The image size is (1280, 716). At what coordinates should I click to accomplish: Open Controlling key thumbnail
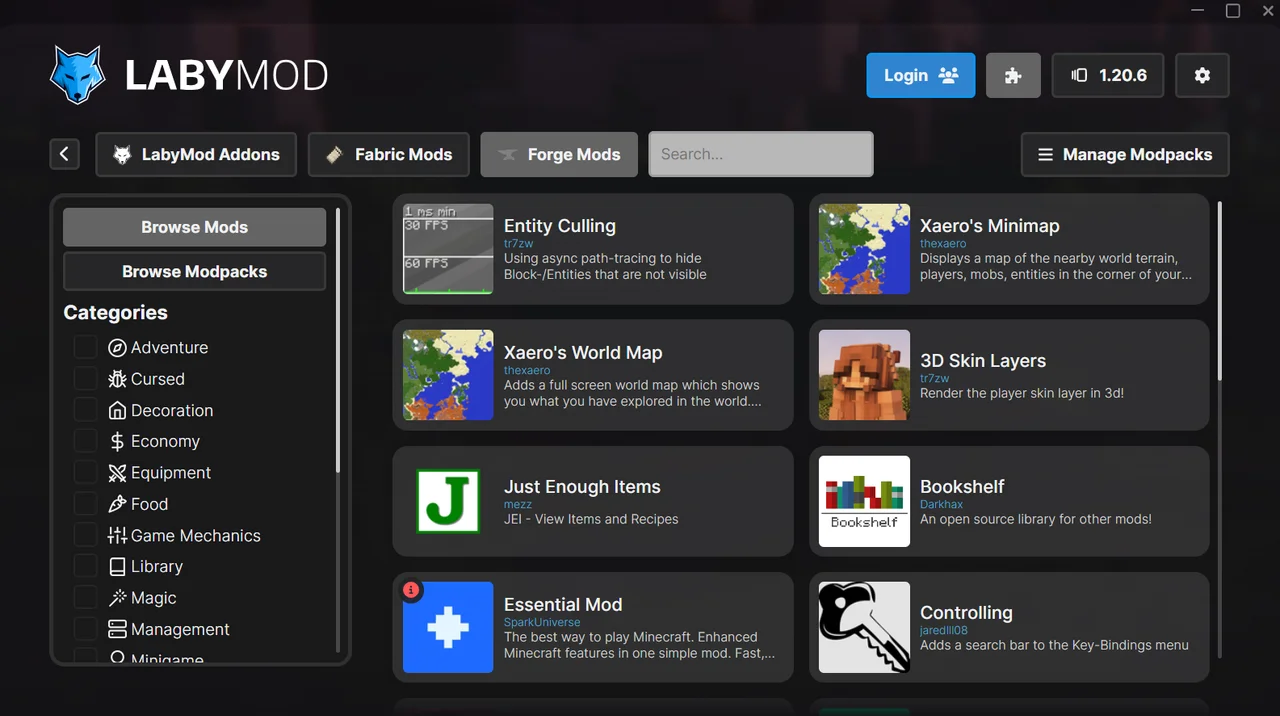point(864,627)
